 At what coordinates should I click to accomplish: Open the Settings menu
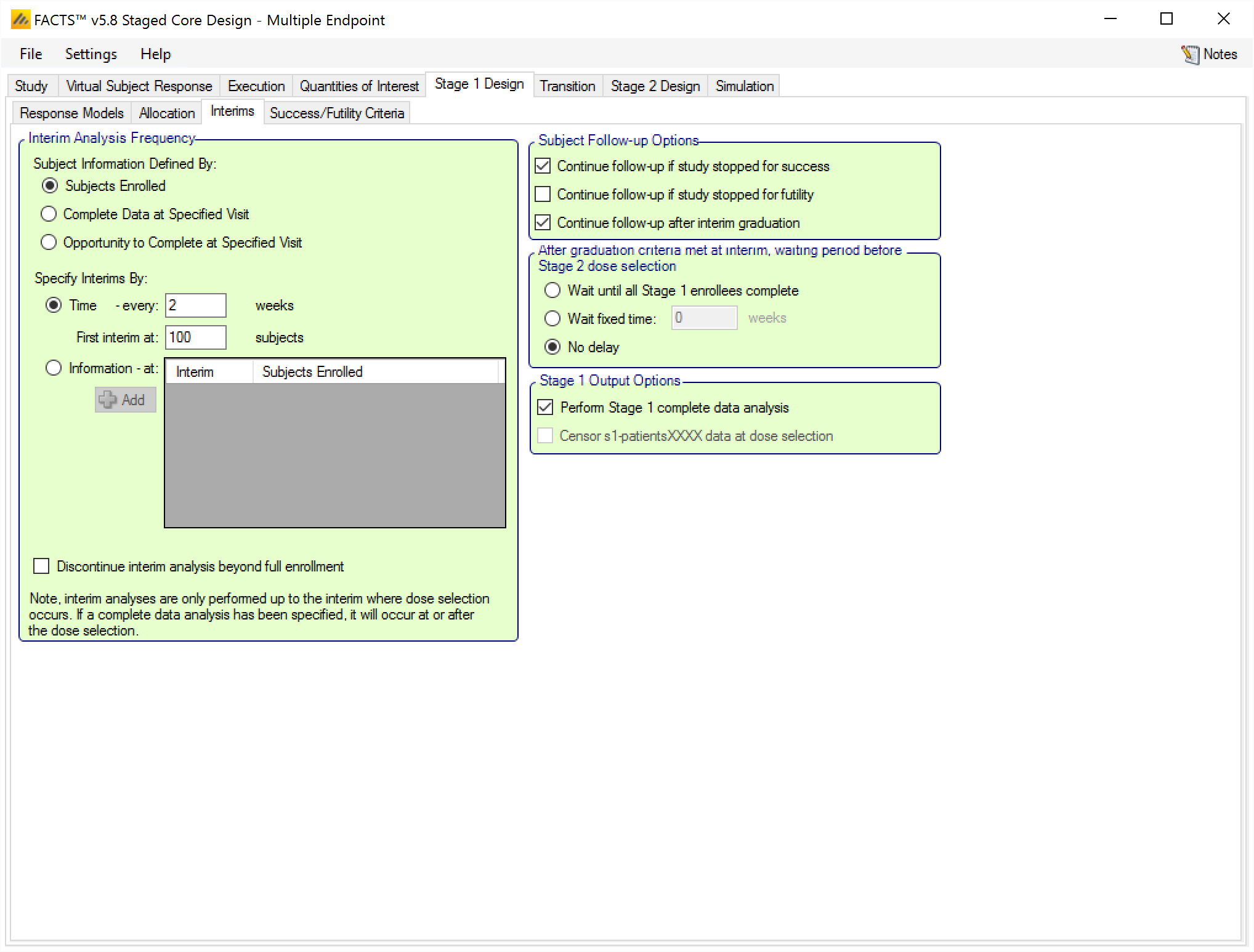point(91,54)
